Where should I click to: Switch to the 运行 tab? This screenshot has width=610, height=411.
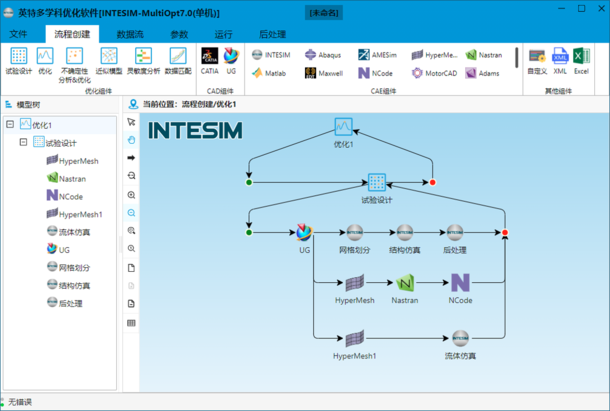click(x=223, y=34)
